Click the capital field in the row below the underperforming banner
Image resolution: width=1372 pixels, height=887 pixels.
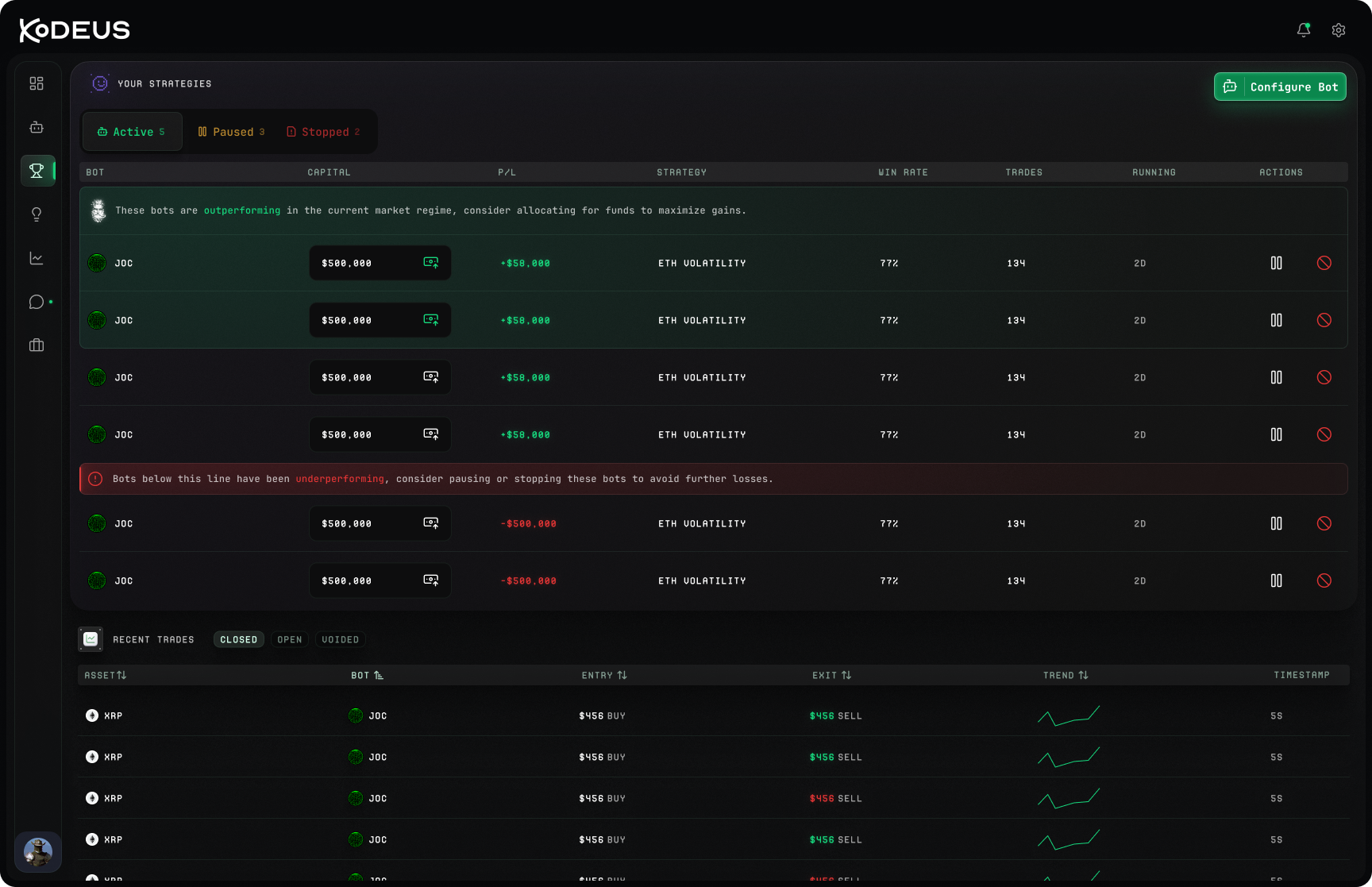point(380,523)
